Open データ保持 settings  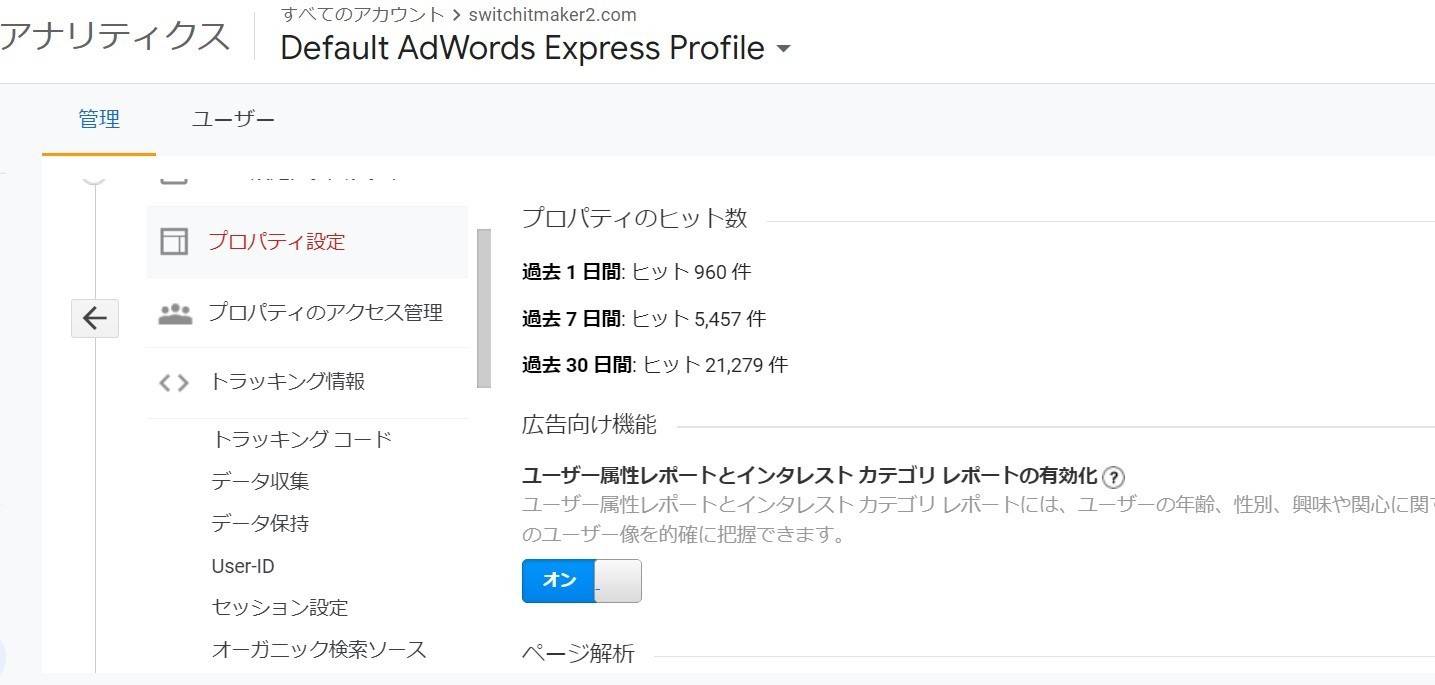pos(260,523)
